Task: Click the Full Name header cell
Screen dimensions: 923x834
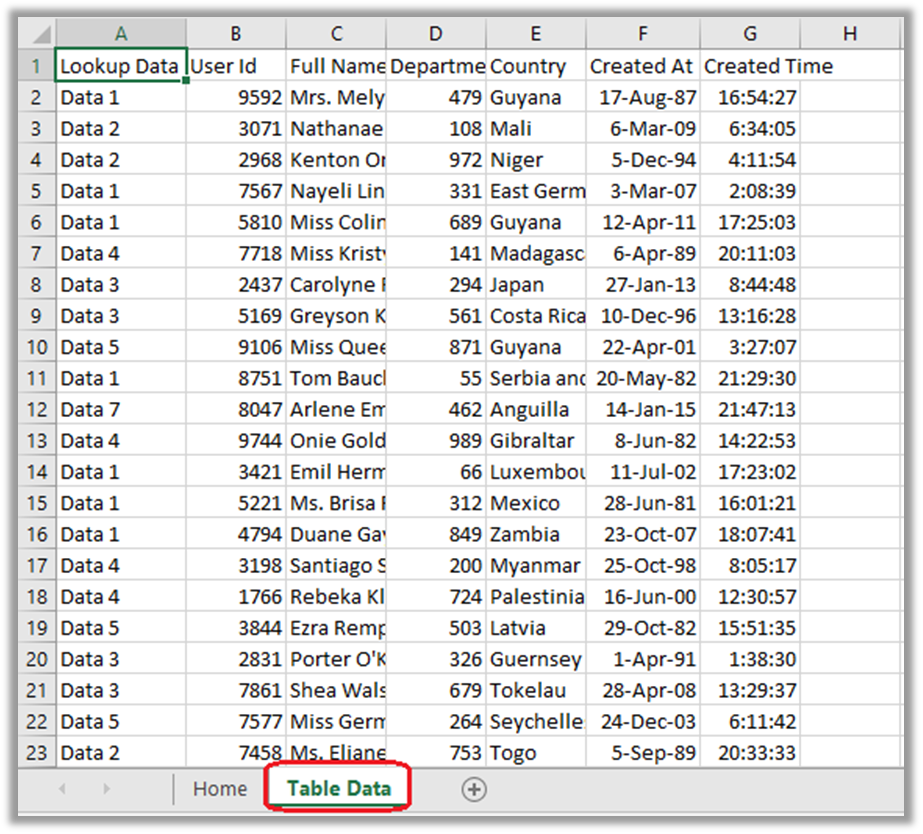Action: [x=336, y=66]
